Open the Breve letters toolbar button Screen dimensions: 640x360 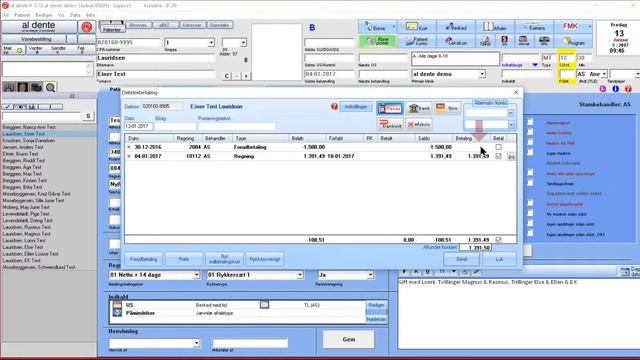pos(375,27)
